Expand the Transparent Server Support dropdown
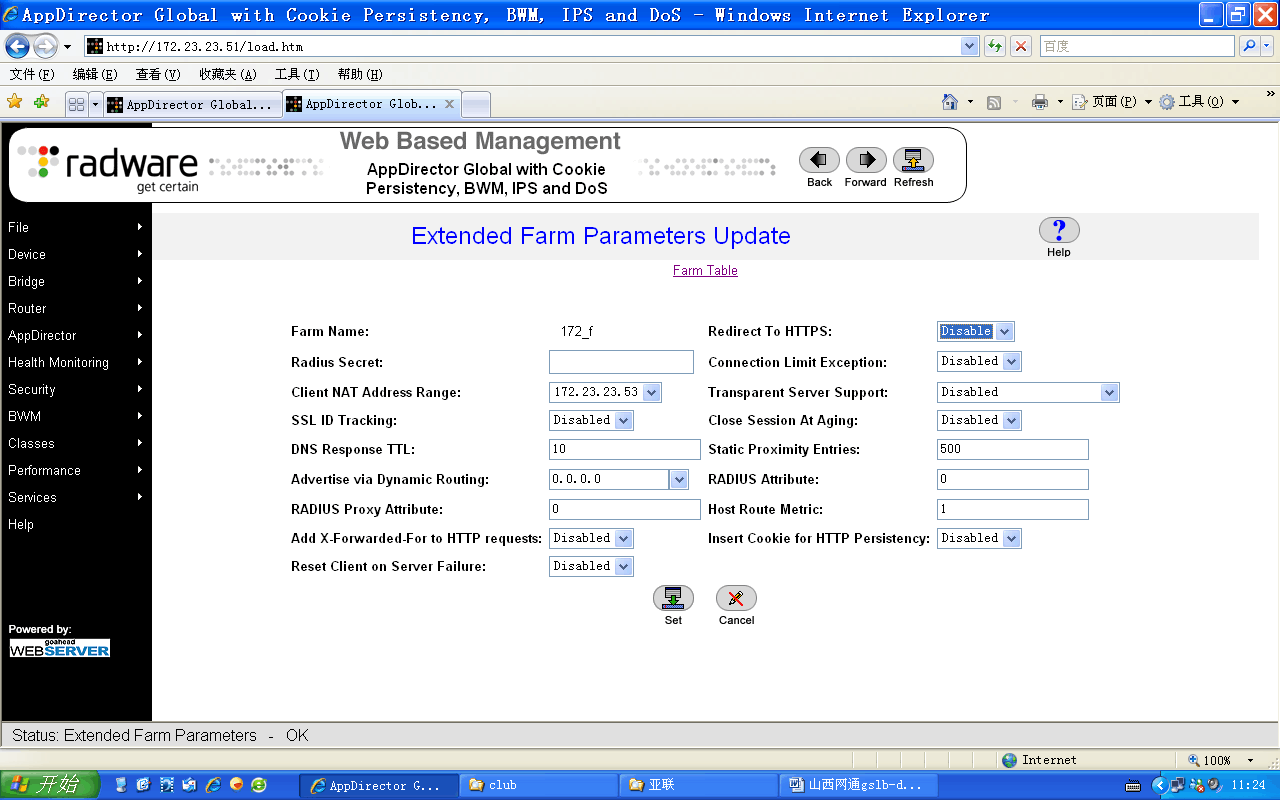This screenshot has width=1280, height=800. pos(1109,392)
